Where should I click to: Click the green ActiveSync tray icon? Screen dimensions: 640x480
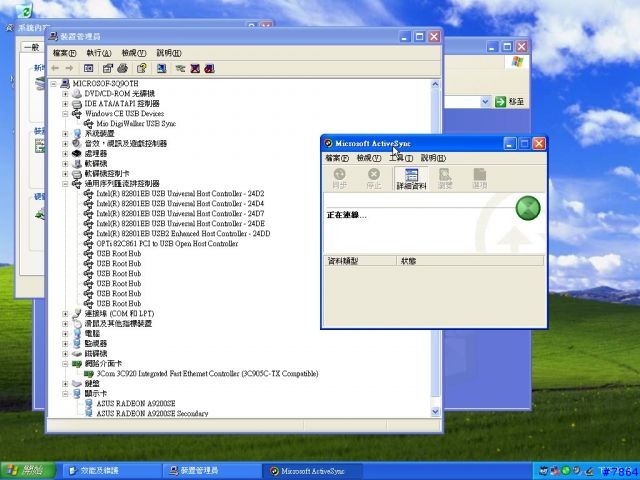tap(566, 471)
